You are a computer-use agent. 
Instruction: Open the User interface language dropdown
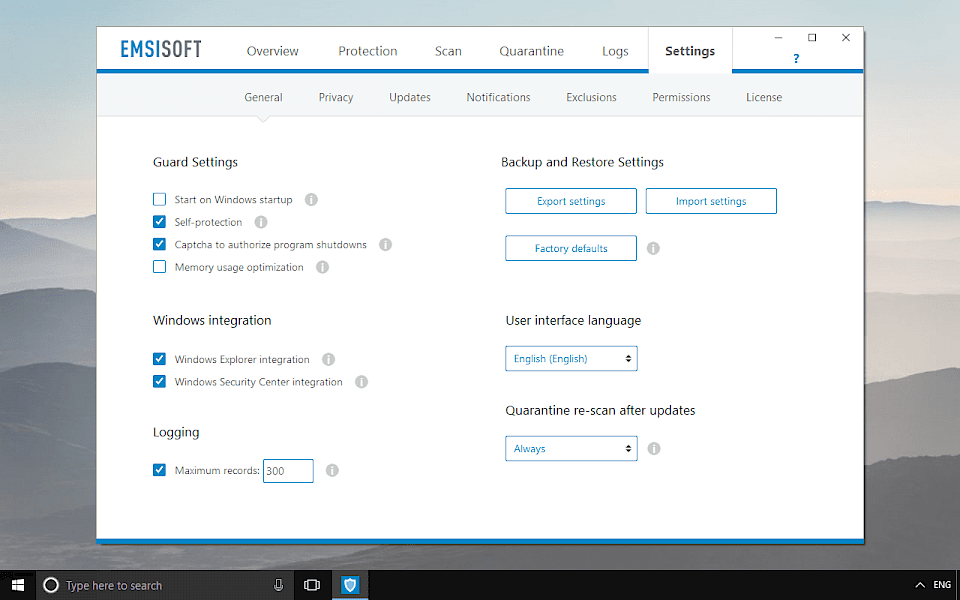coord(571,359)
